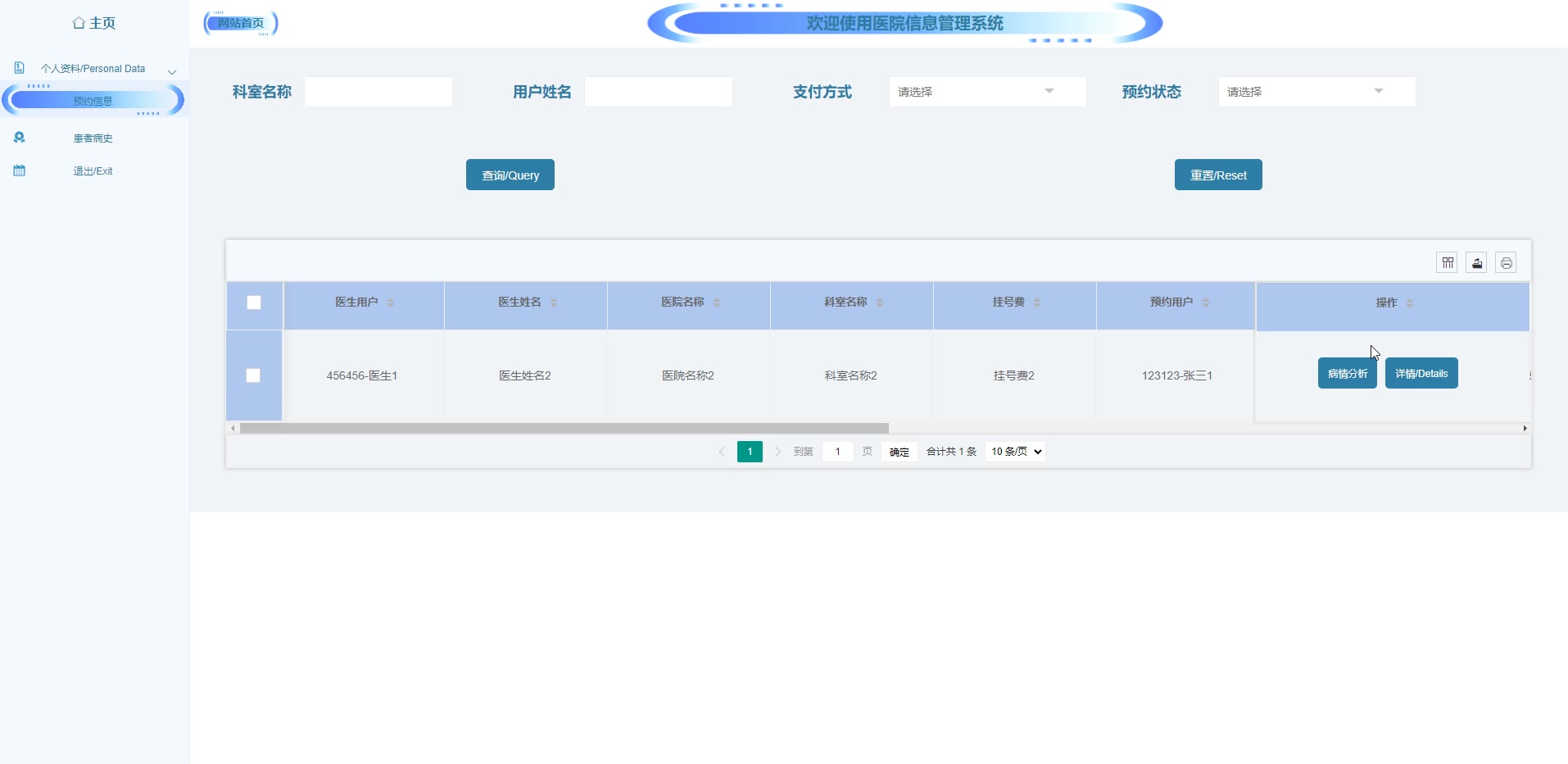Click the 退出/Exit calendar icon
The width and height of the screenshot is (1568, 764).
20,171
